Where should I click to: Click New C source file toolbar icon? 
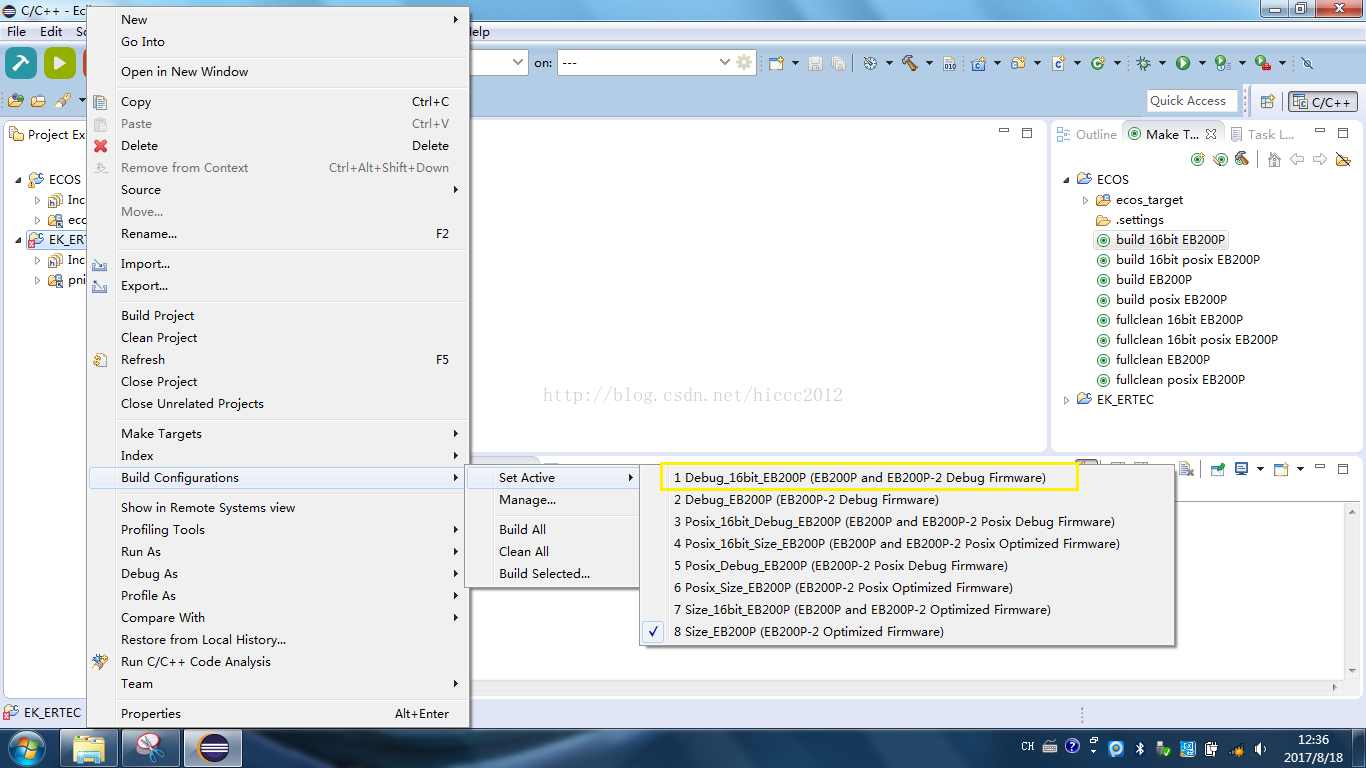point(1059,63)
